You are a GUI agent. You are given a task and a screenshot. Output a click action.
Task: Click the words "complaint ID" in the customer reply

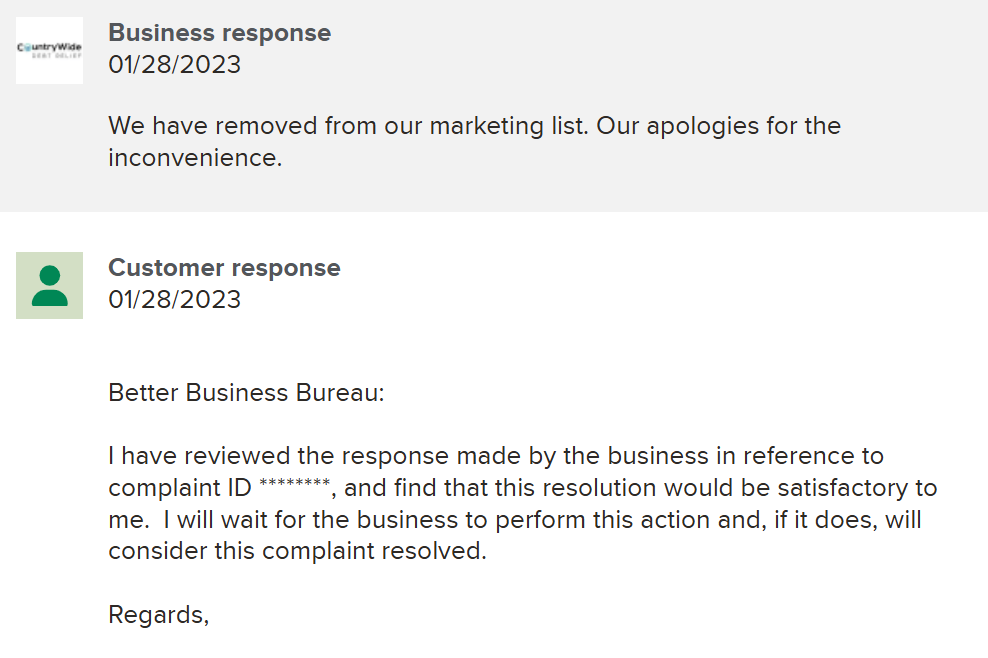[180, 488]
